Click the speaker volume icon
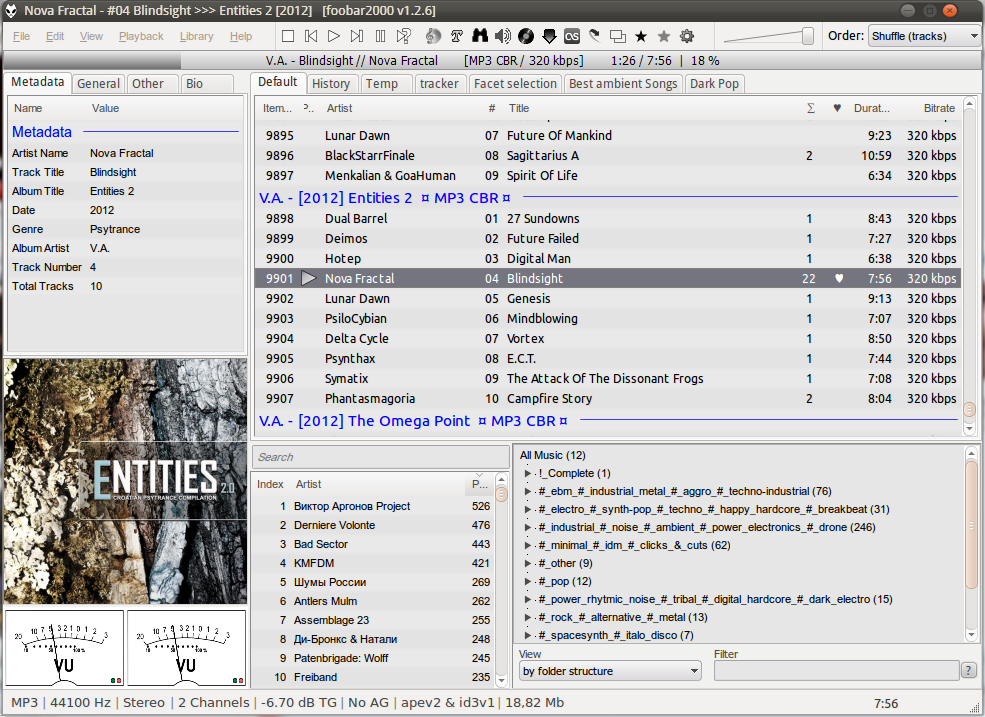 coord(503,36)
